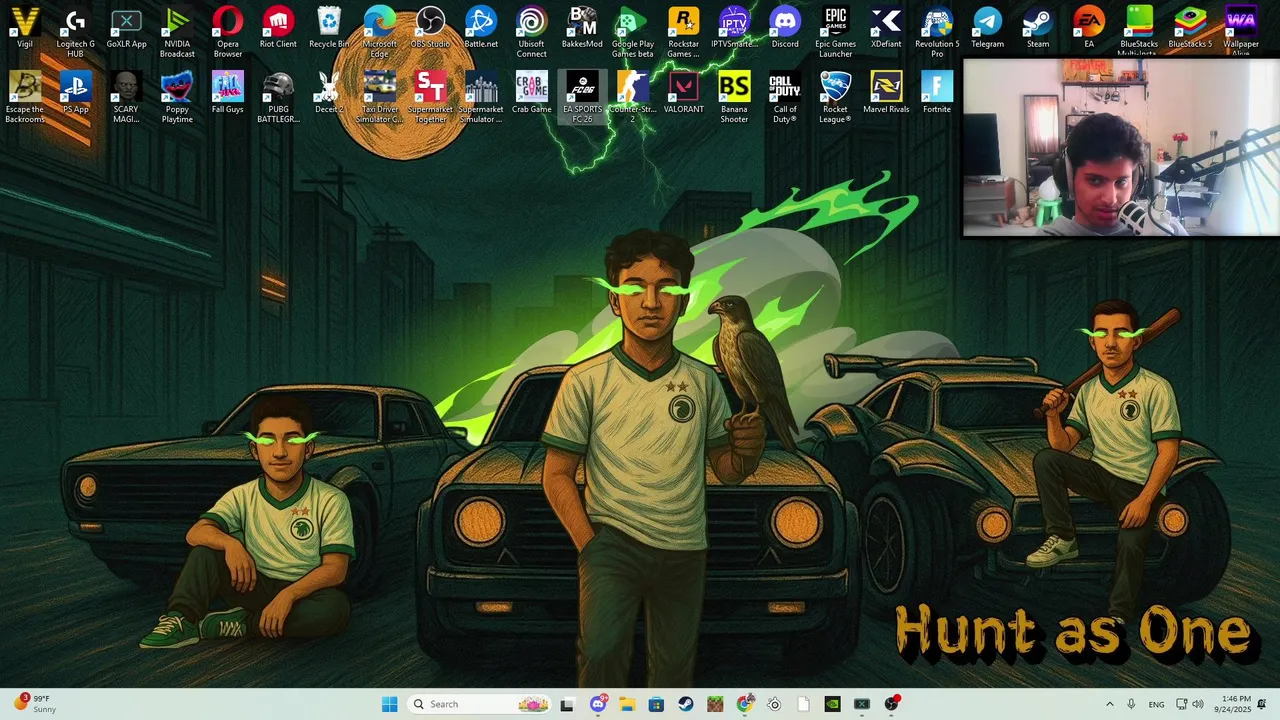Open Task View from the taskbar

[567, 704]
